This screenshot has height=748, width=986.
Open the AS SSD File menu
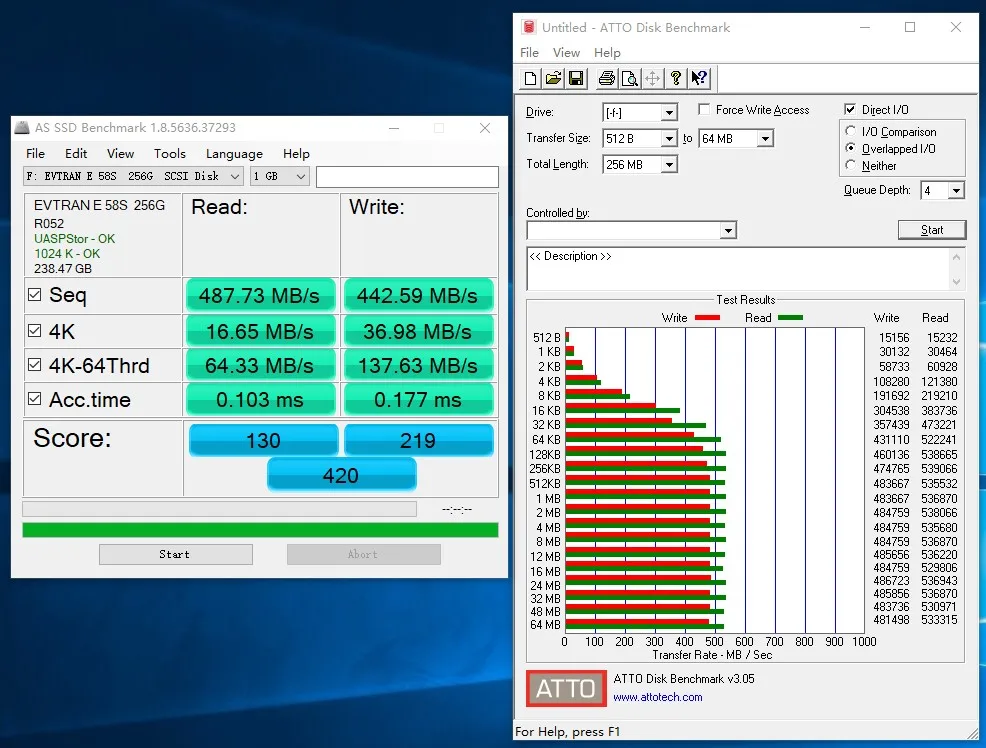pyautogui.click(x=35, y=153)
